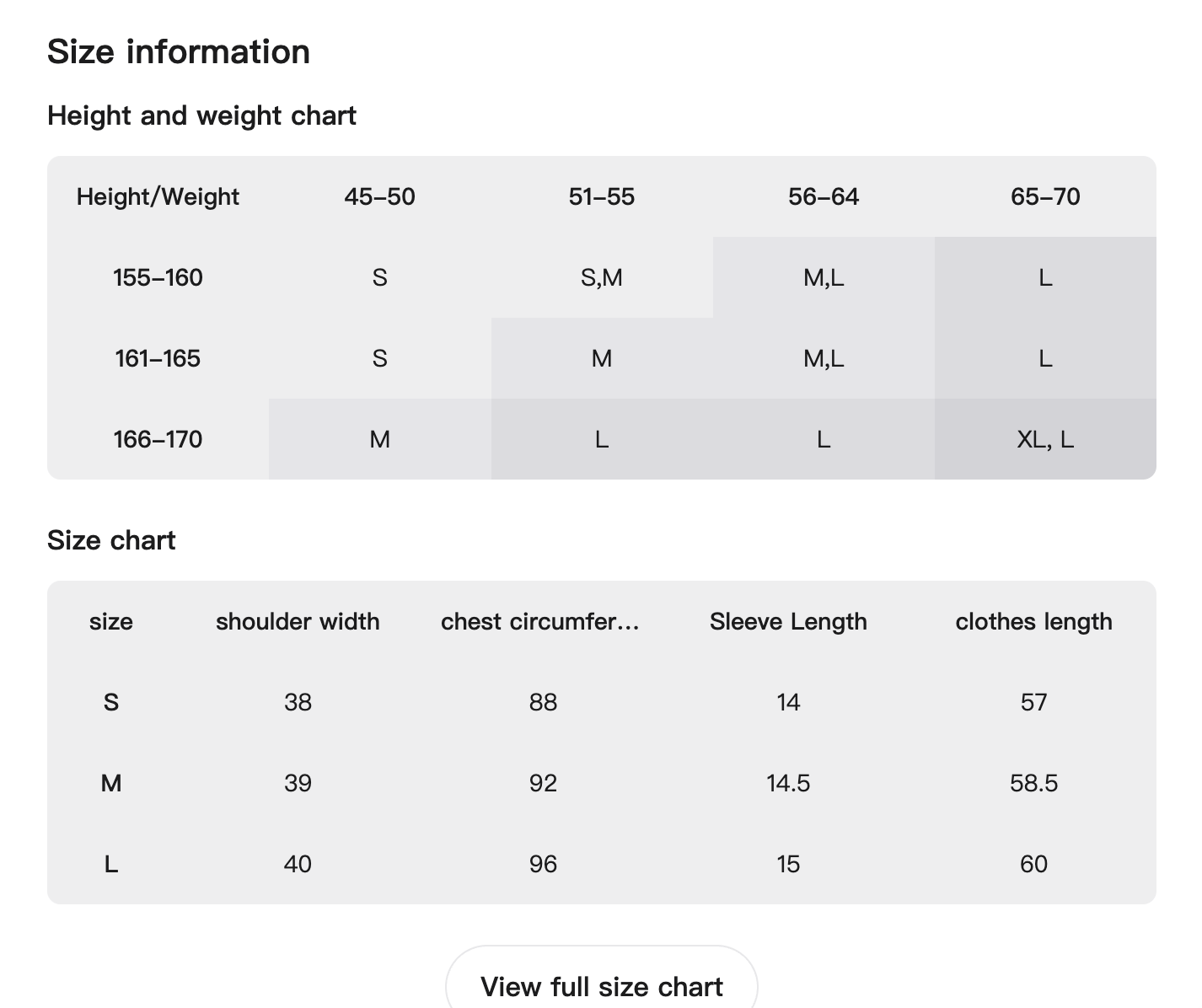Select the Height and weight chart heading
The image size is (1202, 1008).
(201, 115)
